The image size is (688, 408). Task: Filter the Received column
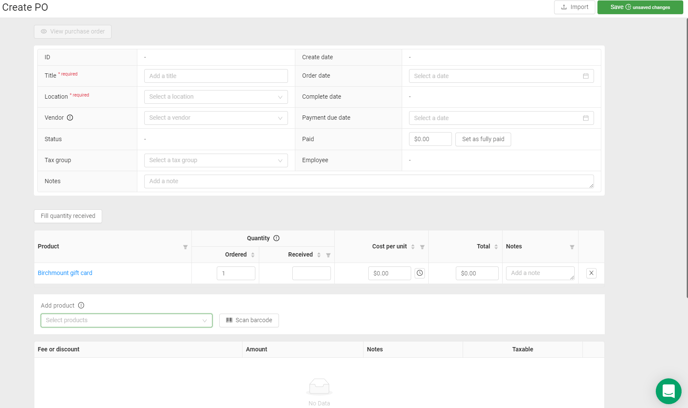328,255
